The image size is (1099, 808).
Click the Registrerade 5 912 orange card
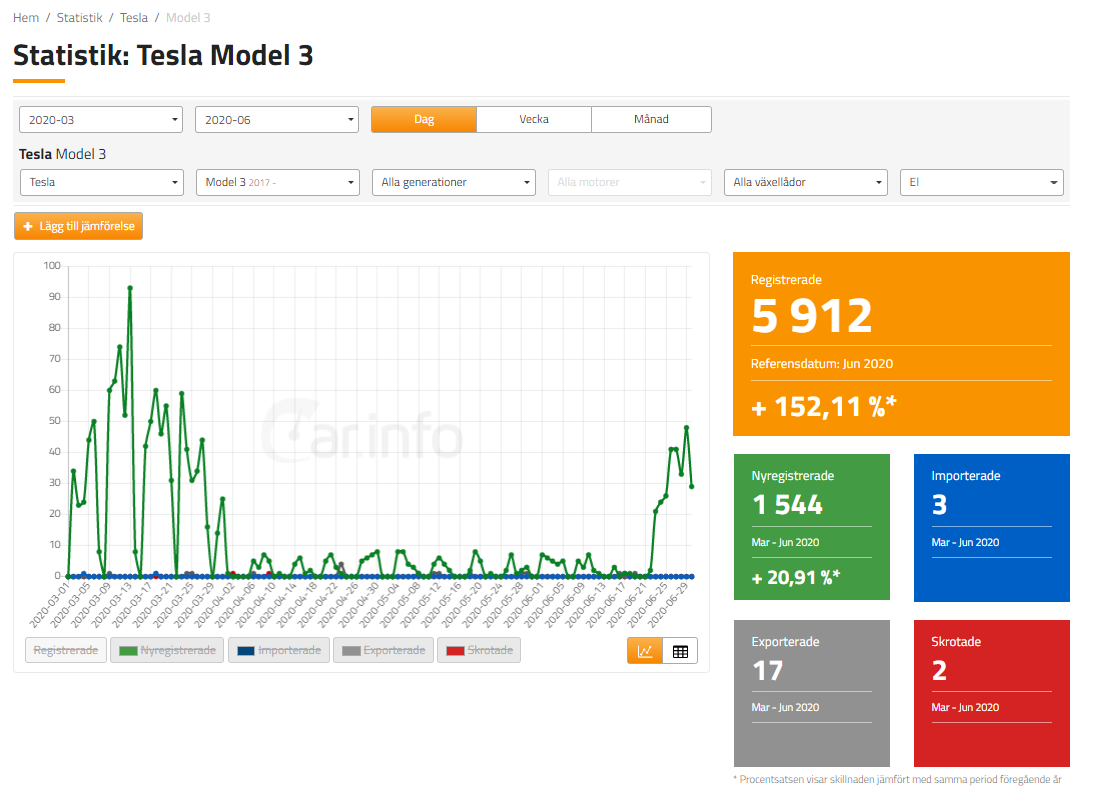click(x=901, y=344)
